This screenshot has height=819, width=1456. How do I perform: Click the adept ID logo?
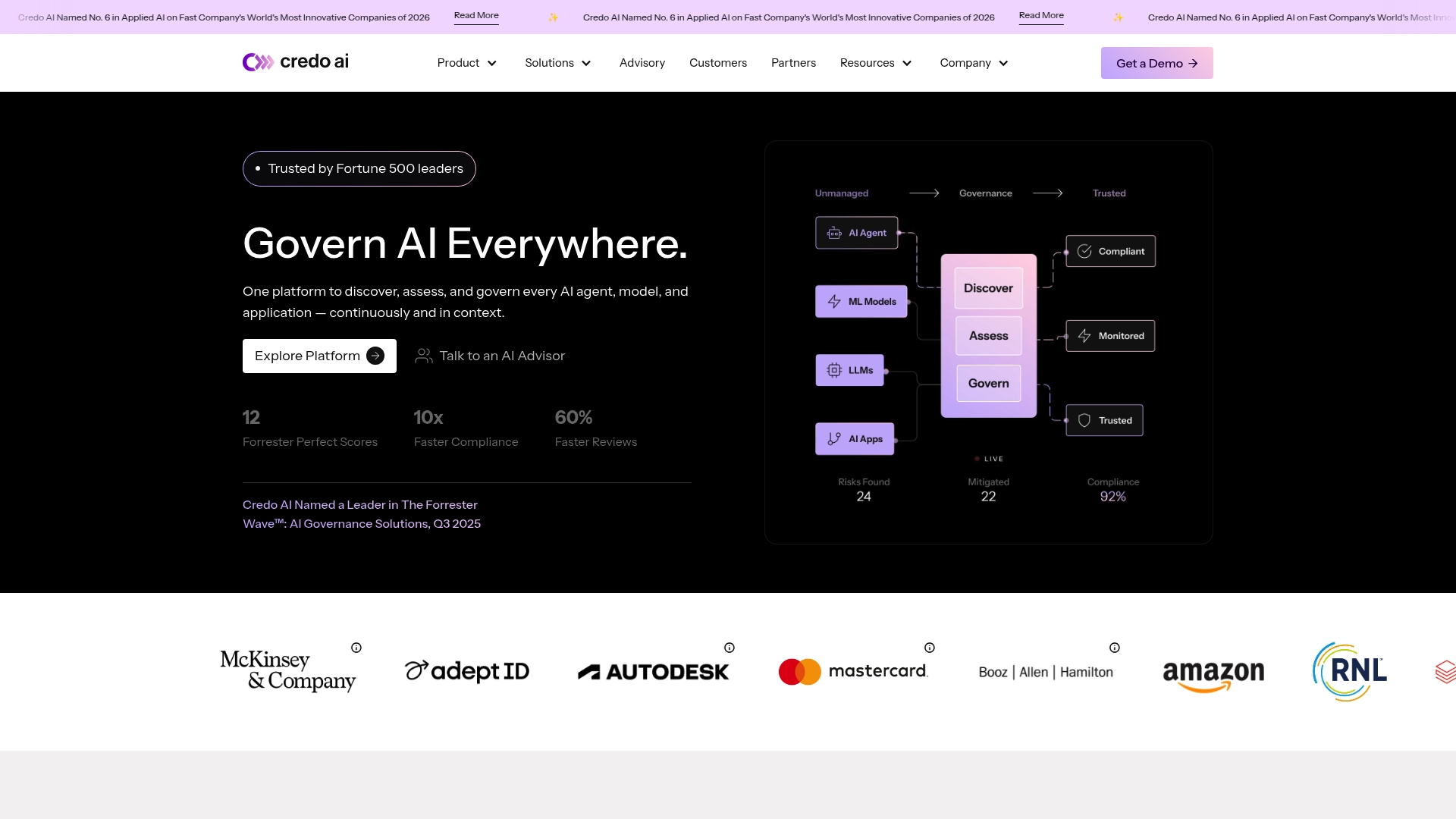coord(467,671)
